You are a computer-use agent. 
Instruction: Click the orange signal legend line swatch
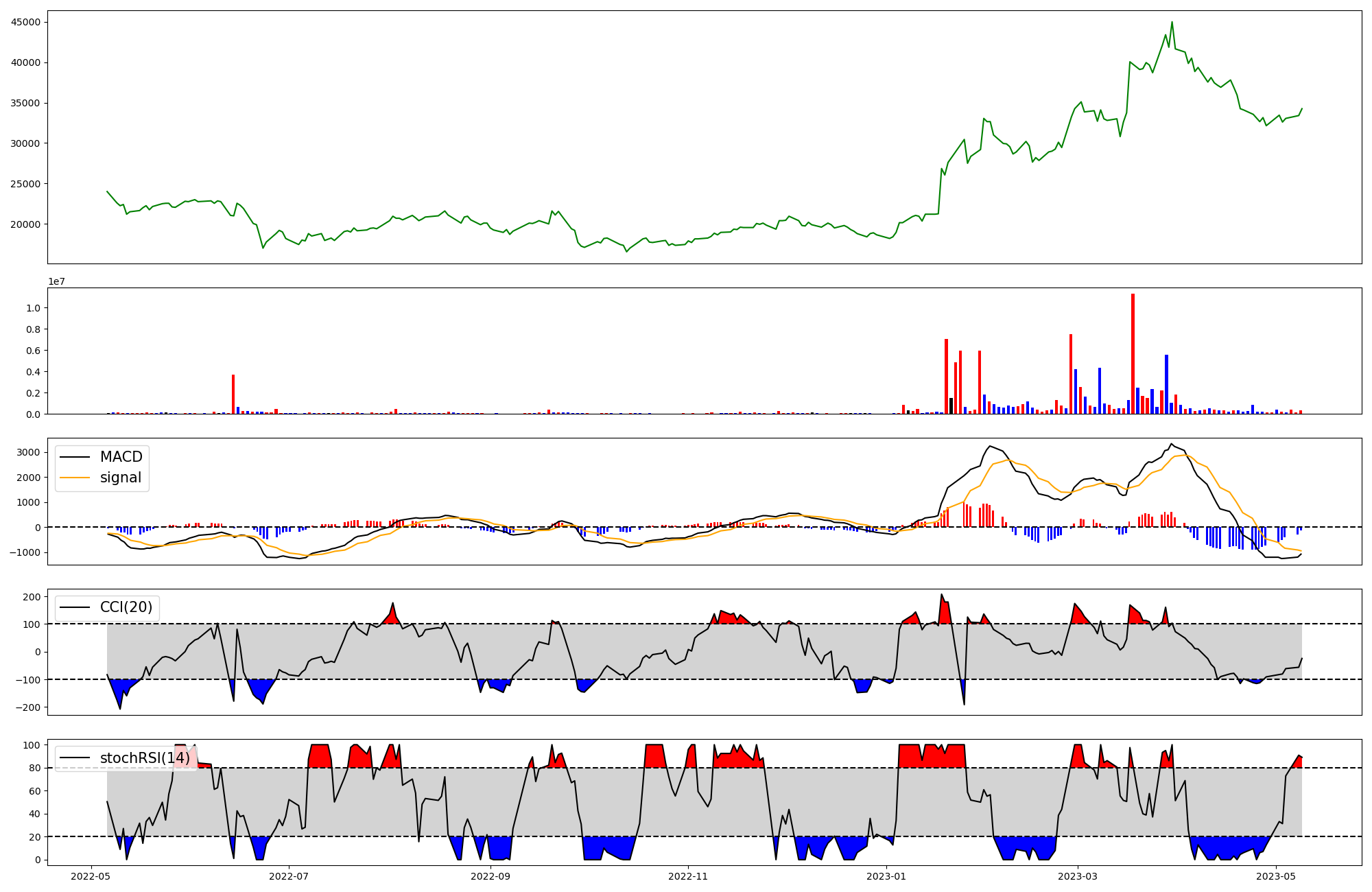(75, 478)
